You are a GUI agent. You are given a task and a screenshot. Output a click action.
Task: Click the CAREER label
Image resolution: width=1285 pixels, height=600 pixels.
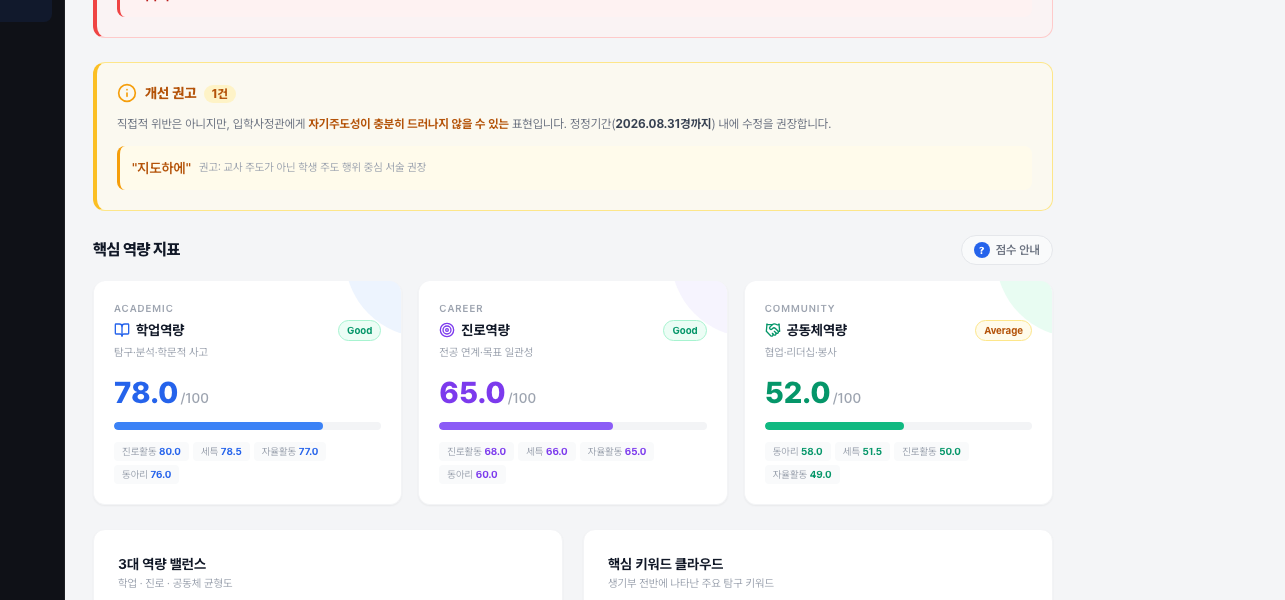(x=461, y=309)
